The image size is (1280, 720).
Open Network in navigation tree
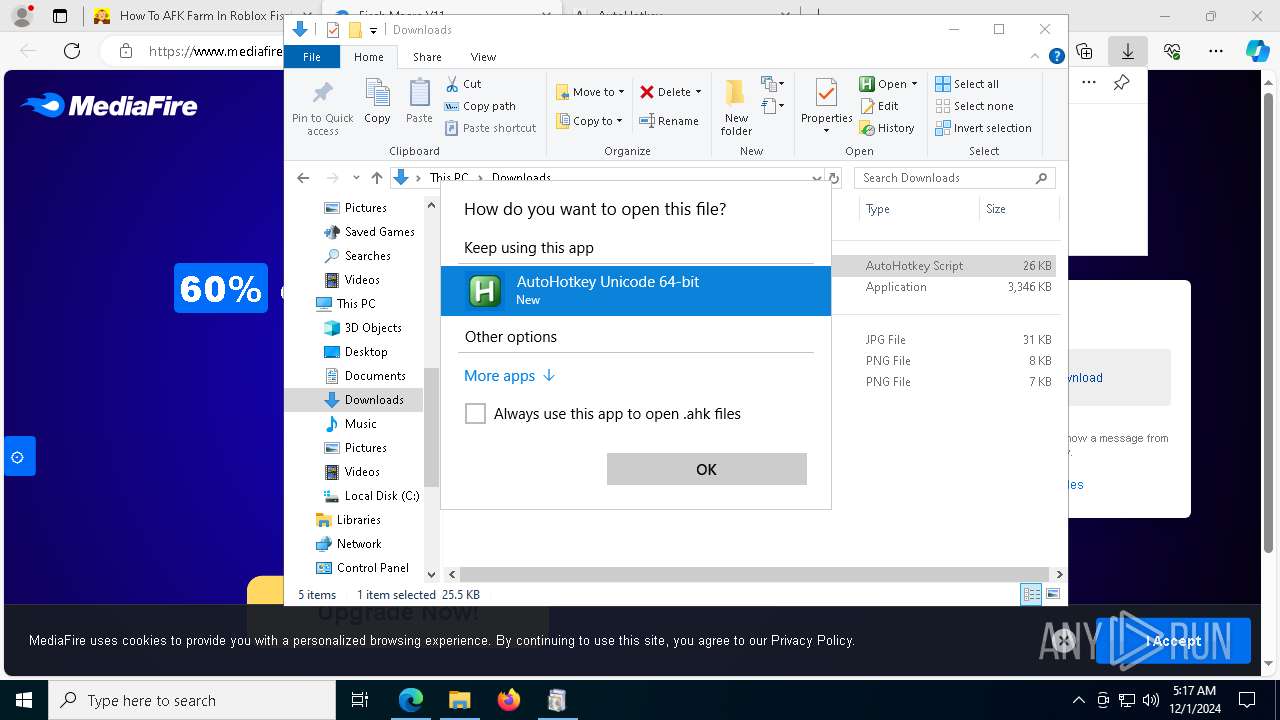348,544
